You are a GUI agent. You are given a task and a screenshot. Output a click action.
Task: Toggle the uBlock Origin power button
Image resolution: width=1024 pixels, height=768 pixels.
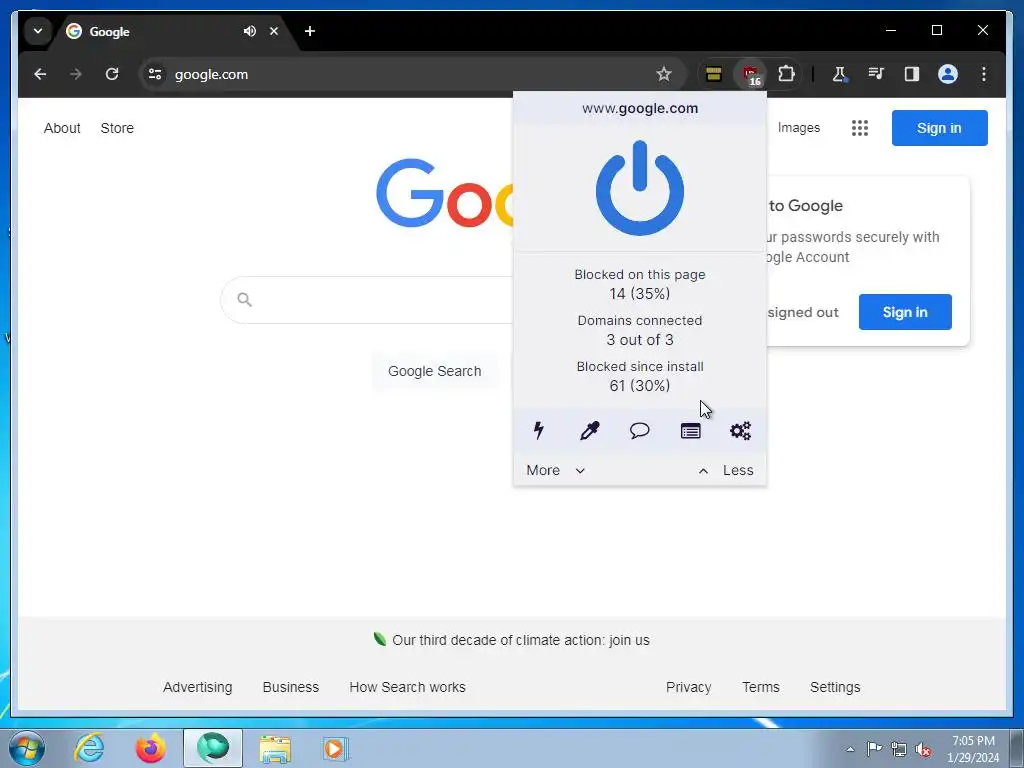[x=639, y=188]
